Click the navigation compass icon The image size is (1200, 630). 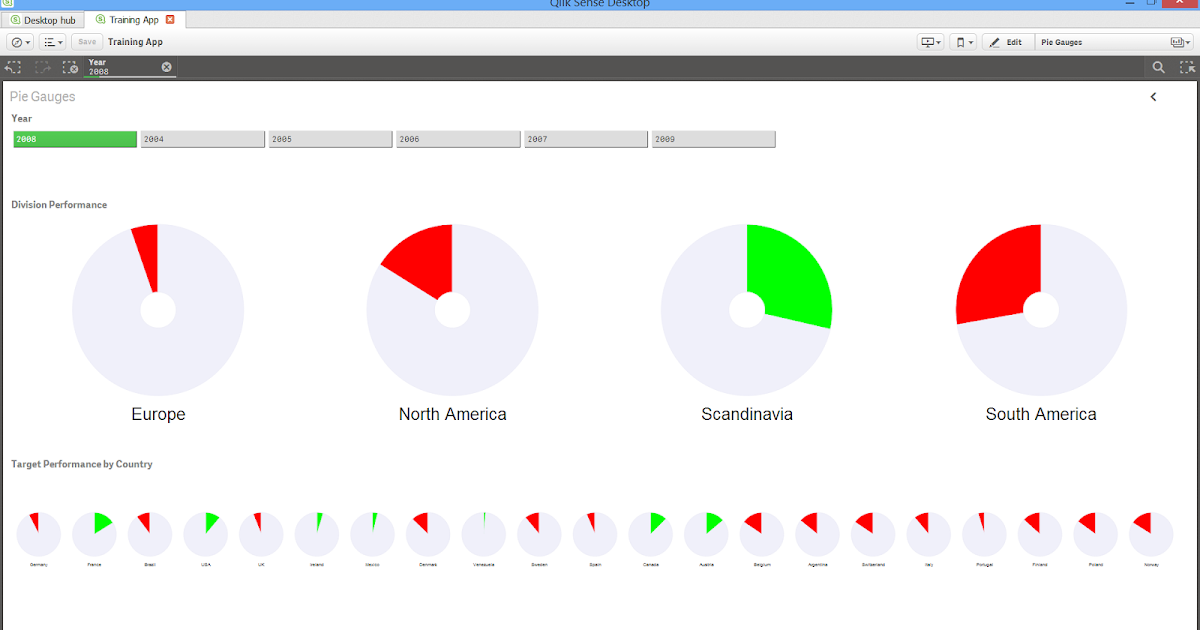point(18,41)
